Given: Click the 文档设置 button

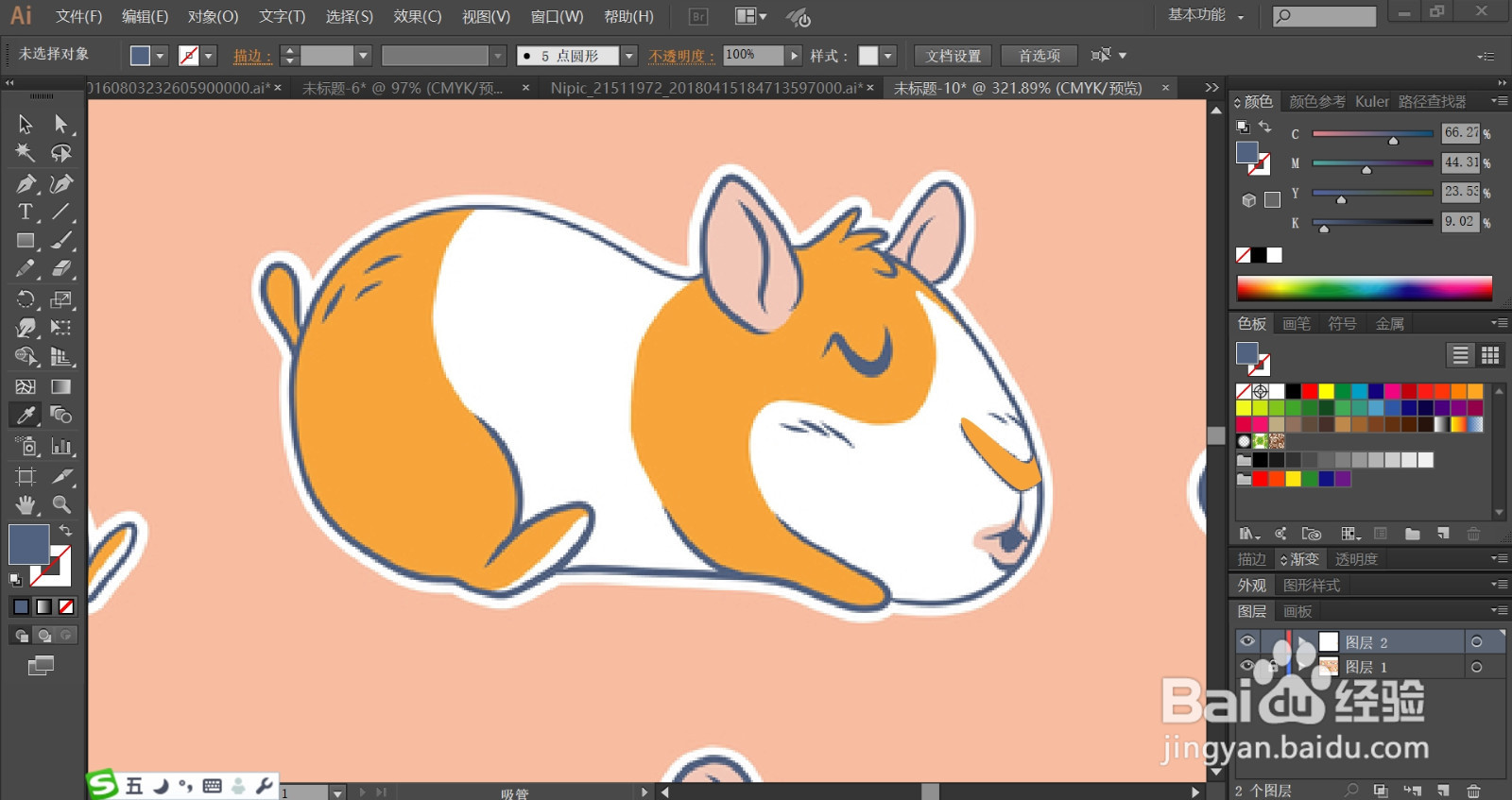Looking at the screenshot, I should click(x=954, y=56).
